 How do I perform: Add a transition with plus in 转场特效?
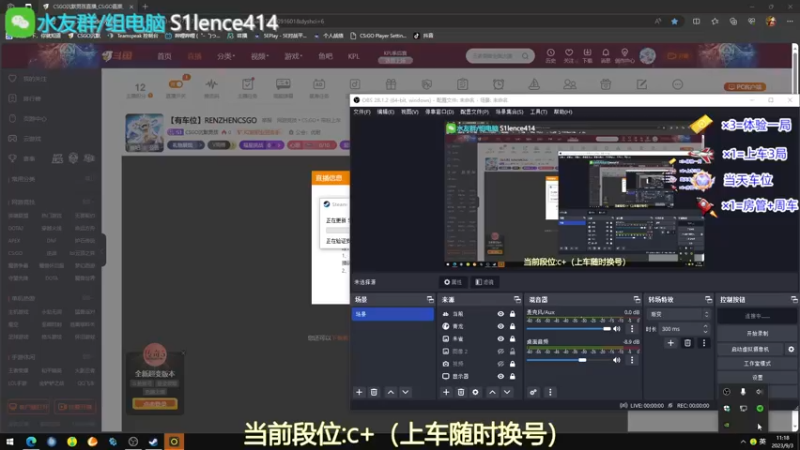(670, 343)
